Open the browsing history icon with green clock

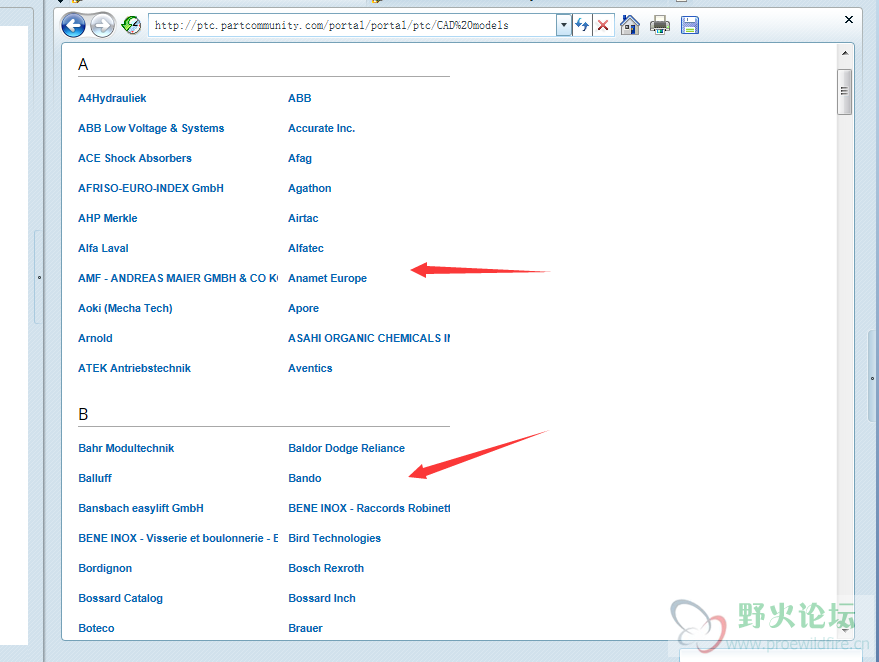click(132, 25)
